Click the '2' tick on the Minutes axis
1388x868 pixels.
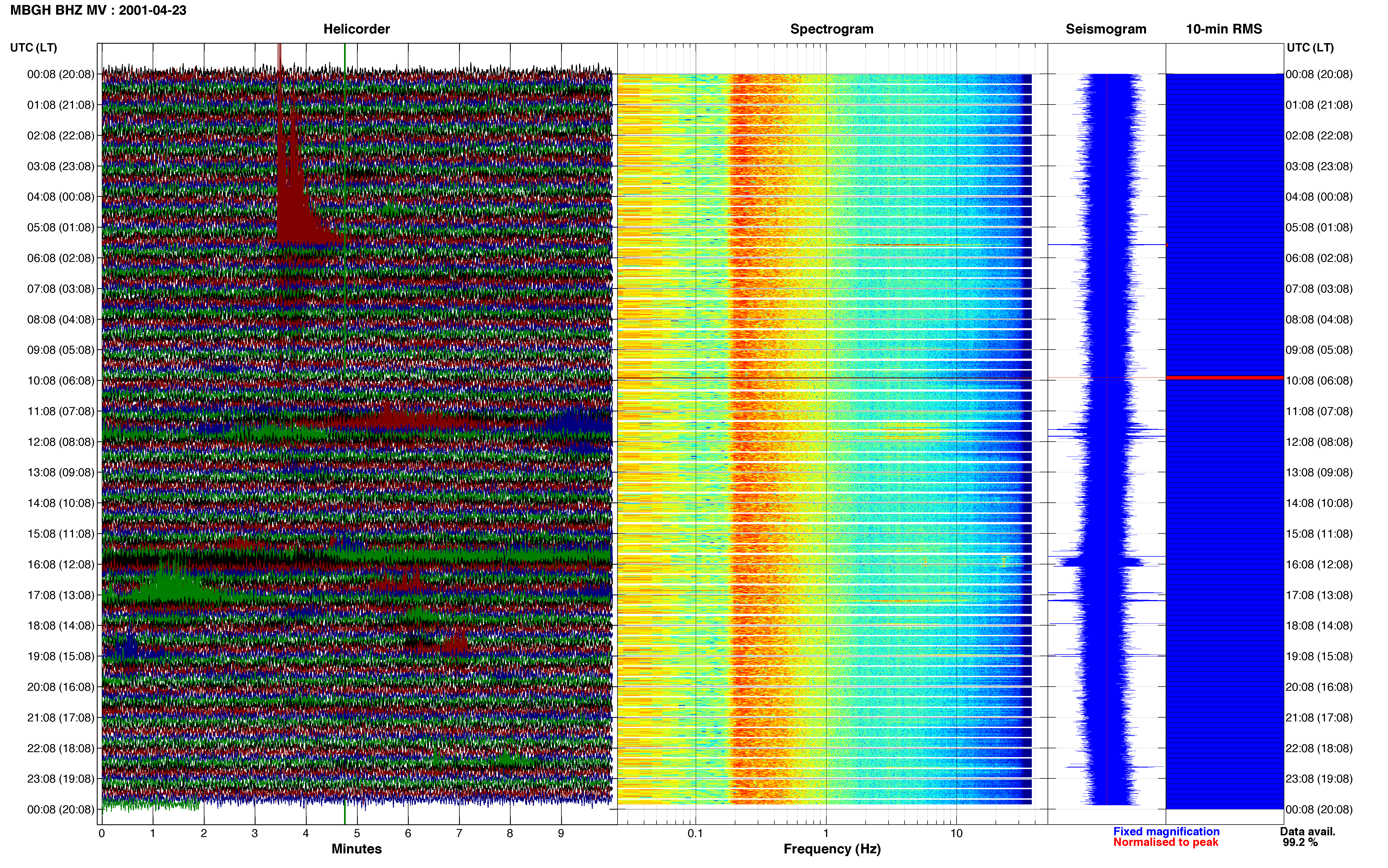click(204, 833)
